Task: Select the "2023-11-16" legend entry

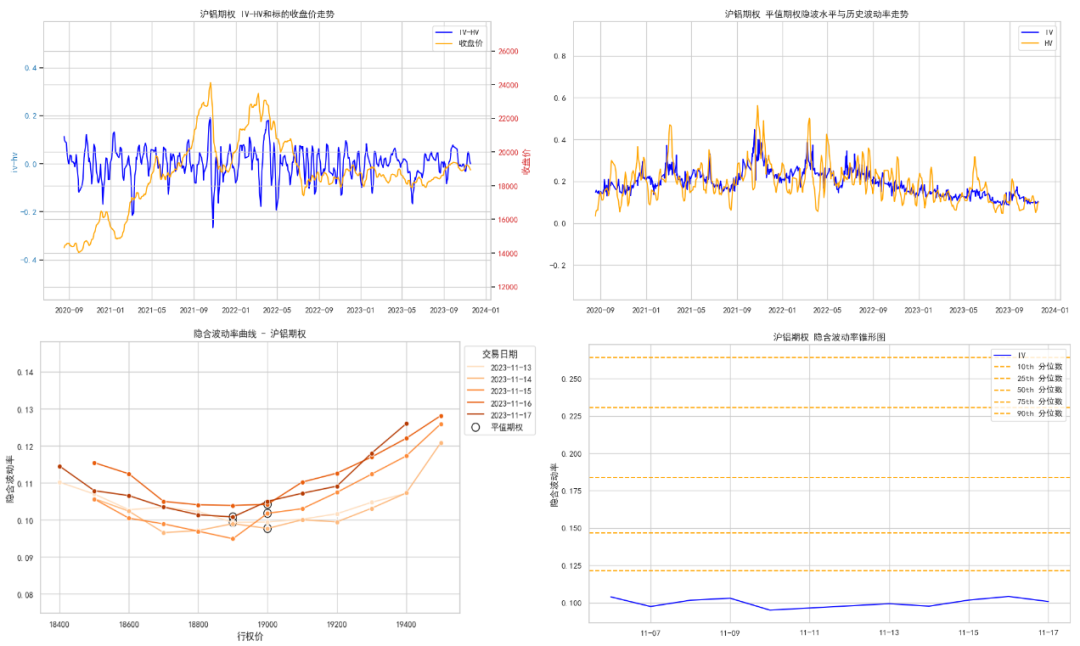Action: click(500, 404)
